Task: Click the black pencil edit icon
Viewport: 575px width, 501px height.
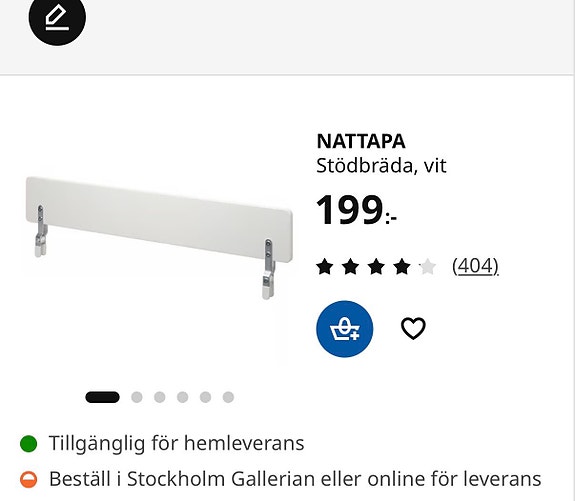Action: (x=57, y=17)
